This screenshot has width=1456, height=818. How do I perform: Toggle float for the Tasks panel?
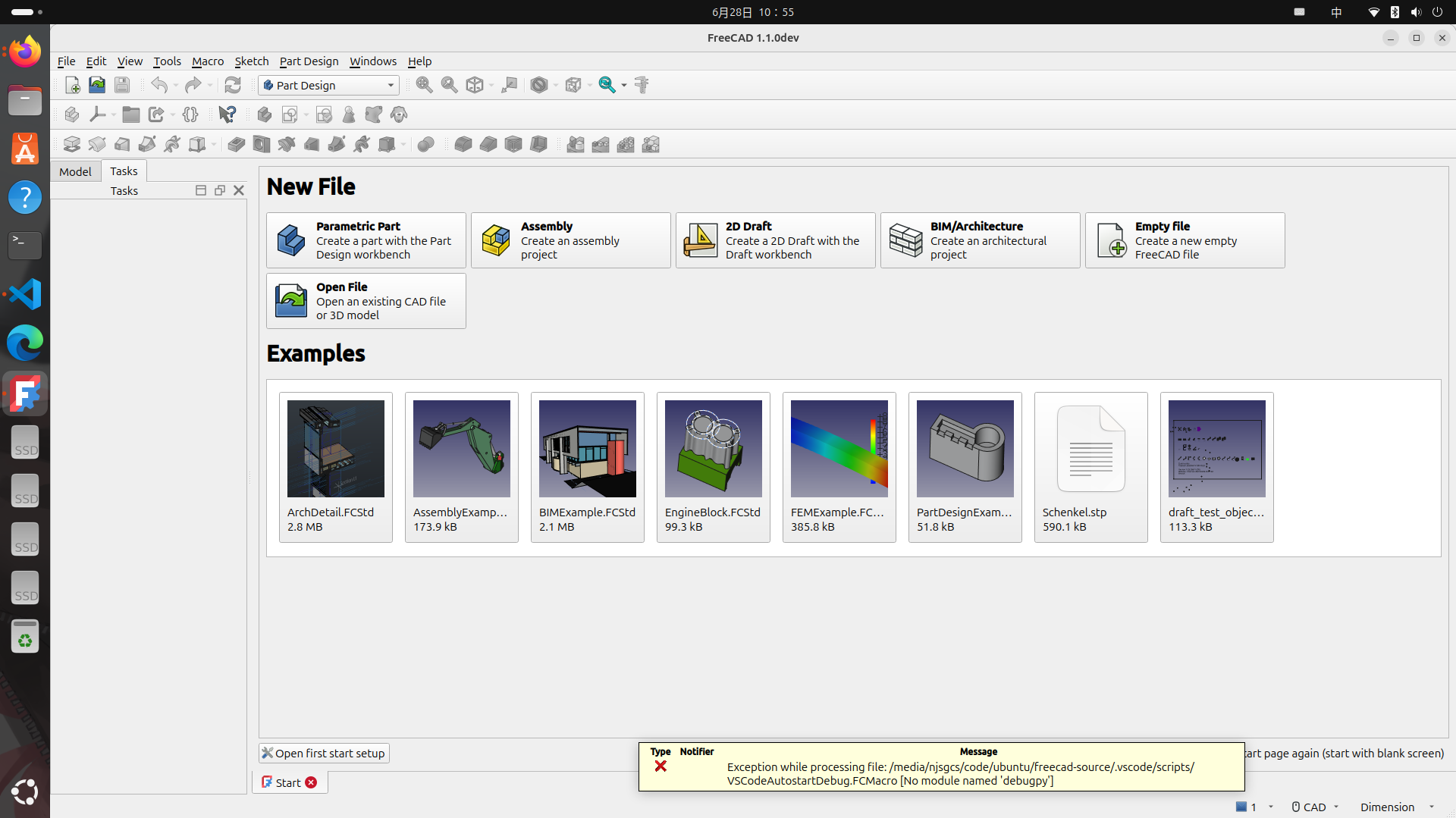(x=220, y=190)
